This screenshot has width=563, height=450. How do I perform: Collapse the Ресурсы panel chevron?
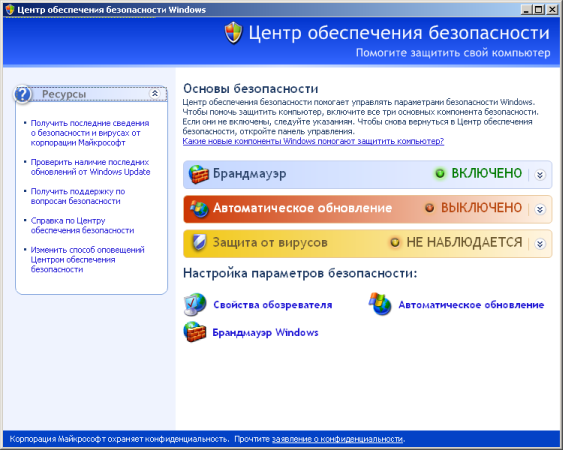155,94
